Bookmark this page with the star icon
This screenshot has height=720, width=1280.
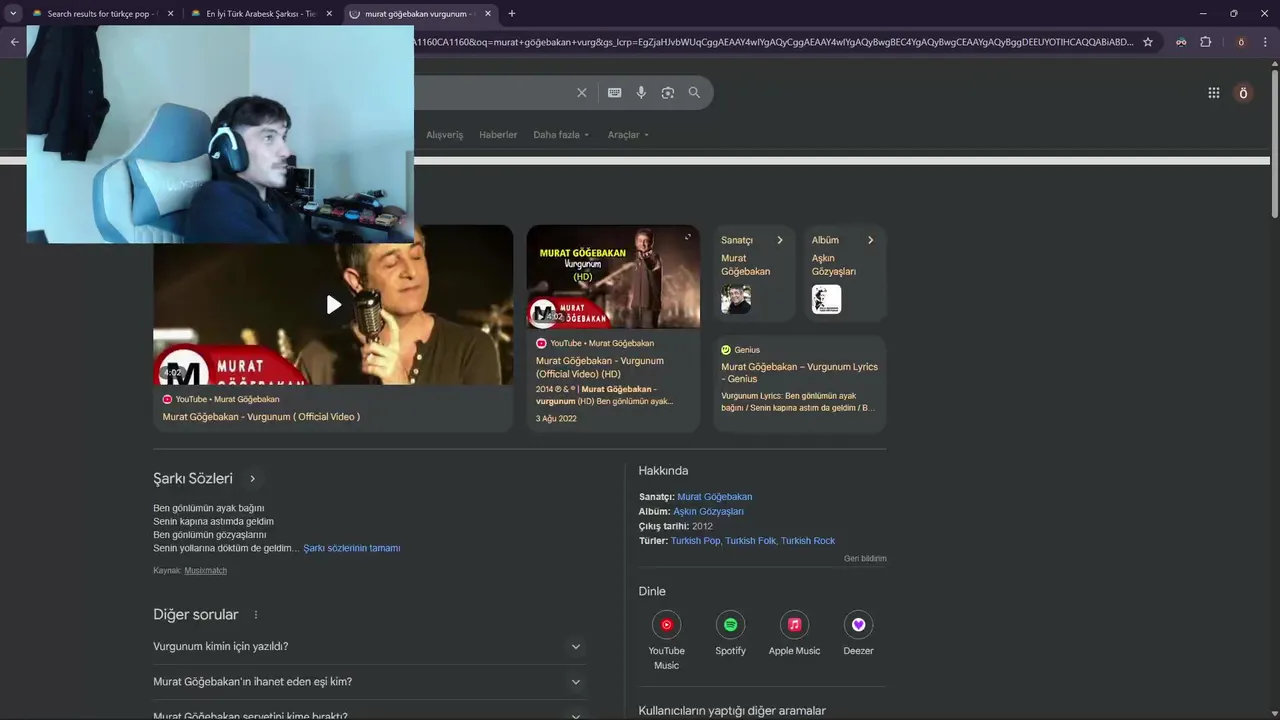tap(1148, 42)
